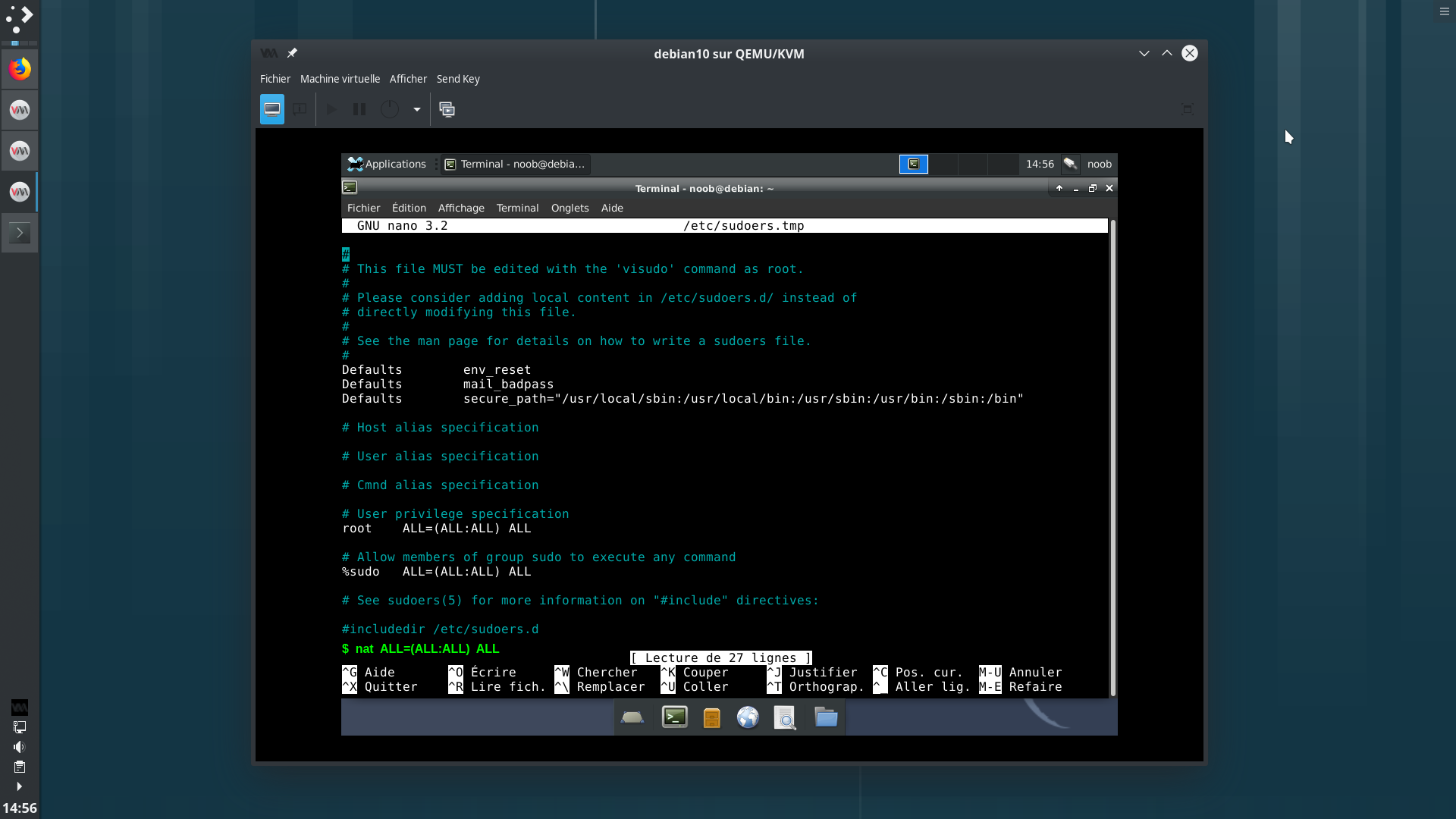
Task: Select the active virt-manager task icon
Action: [x=20, y=192]
